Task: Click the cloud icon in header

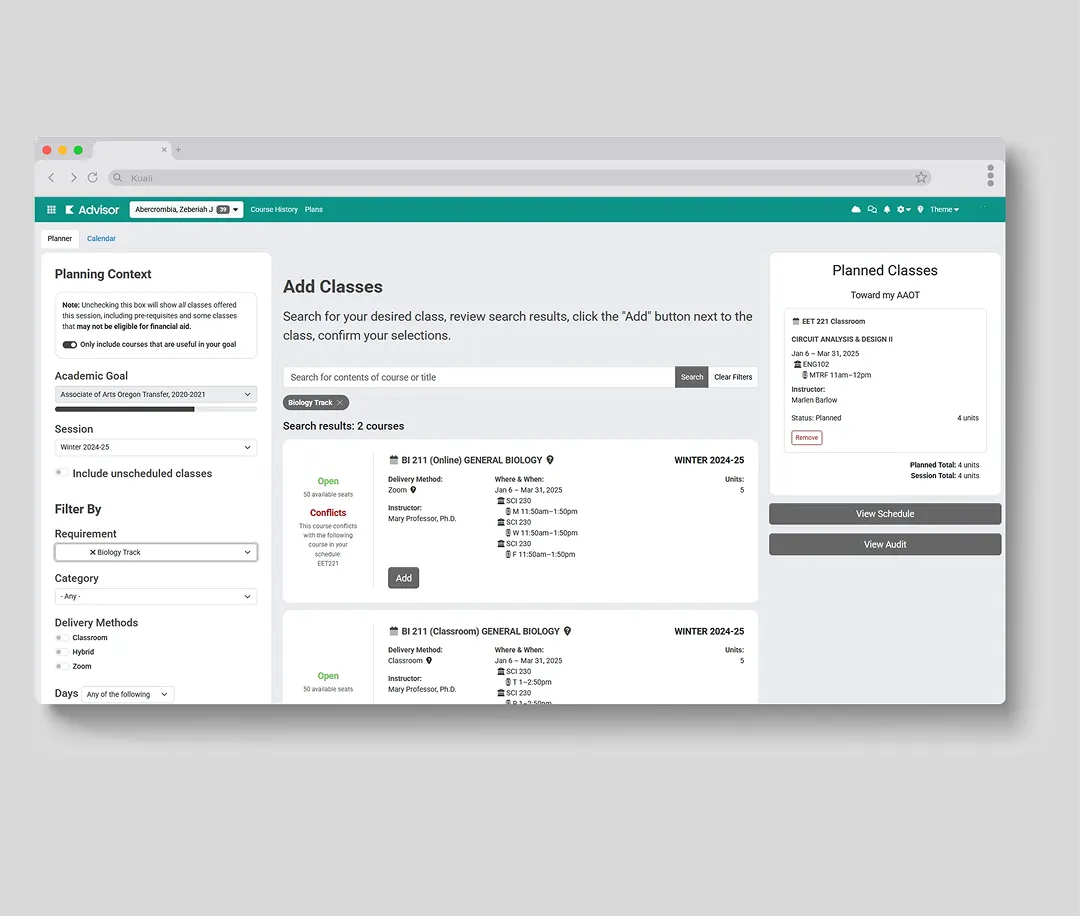Action: 855,209
